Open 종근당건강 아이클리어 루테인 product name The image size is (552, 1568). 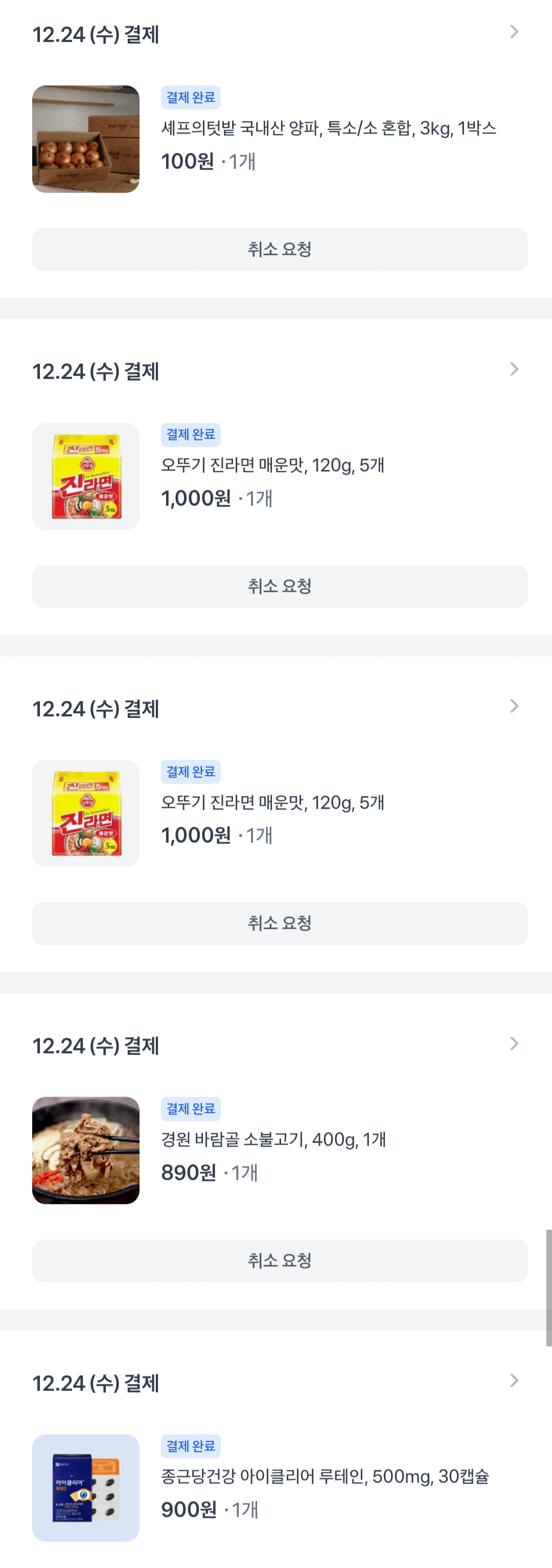[x=325, y=1476]
